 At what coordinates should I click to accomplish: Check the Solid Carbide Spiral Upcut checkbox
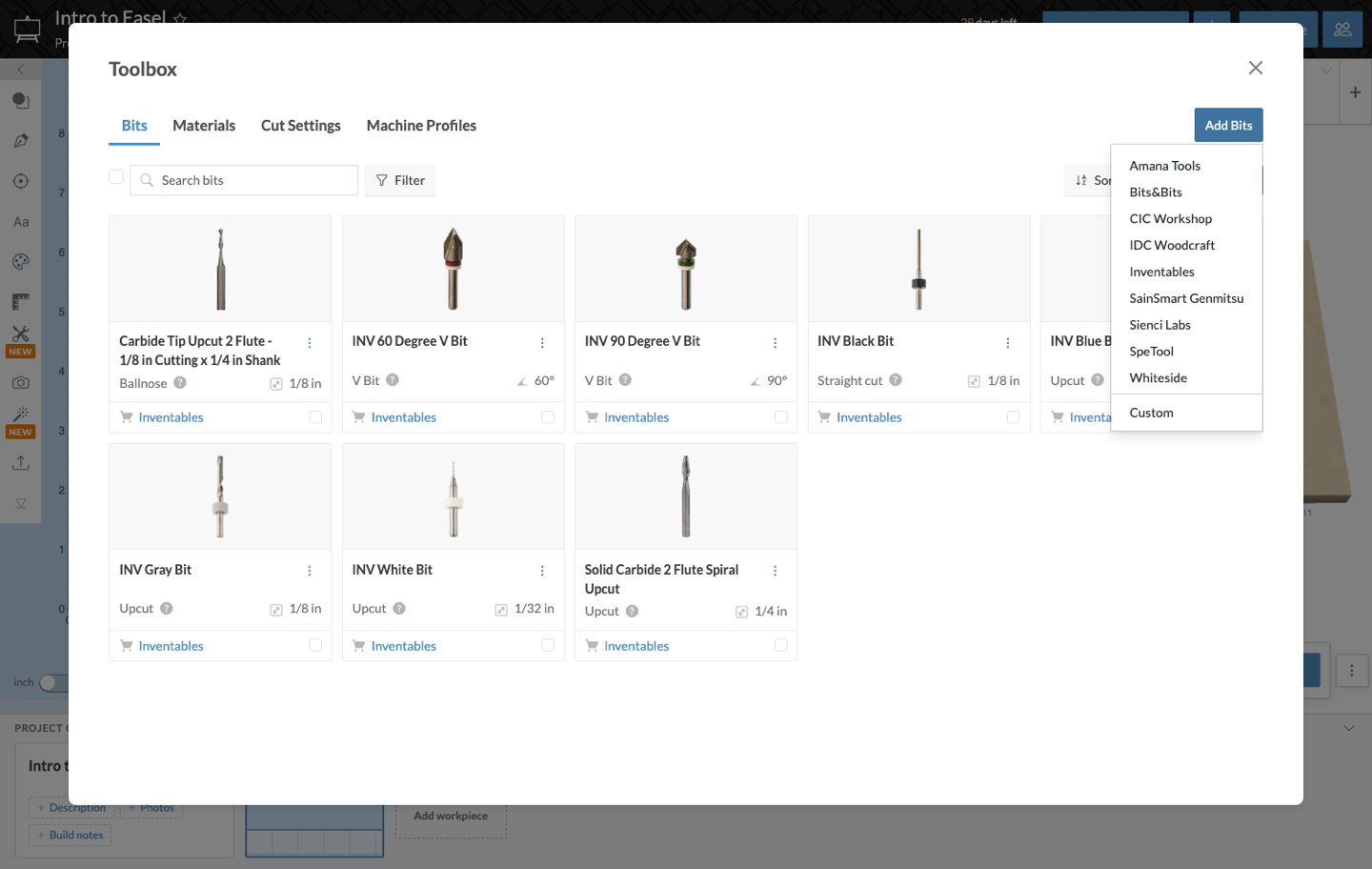[781, 645]
